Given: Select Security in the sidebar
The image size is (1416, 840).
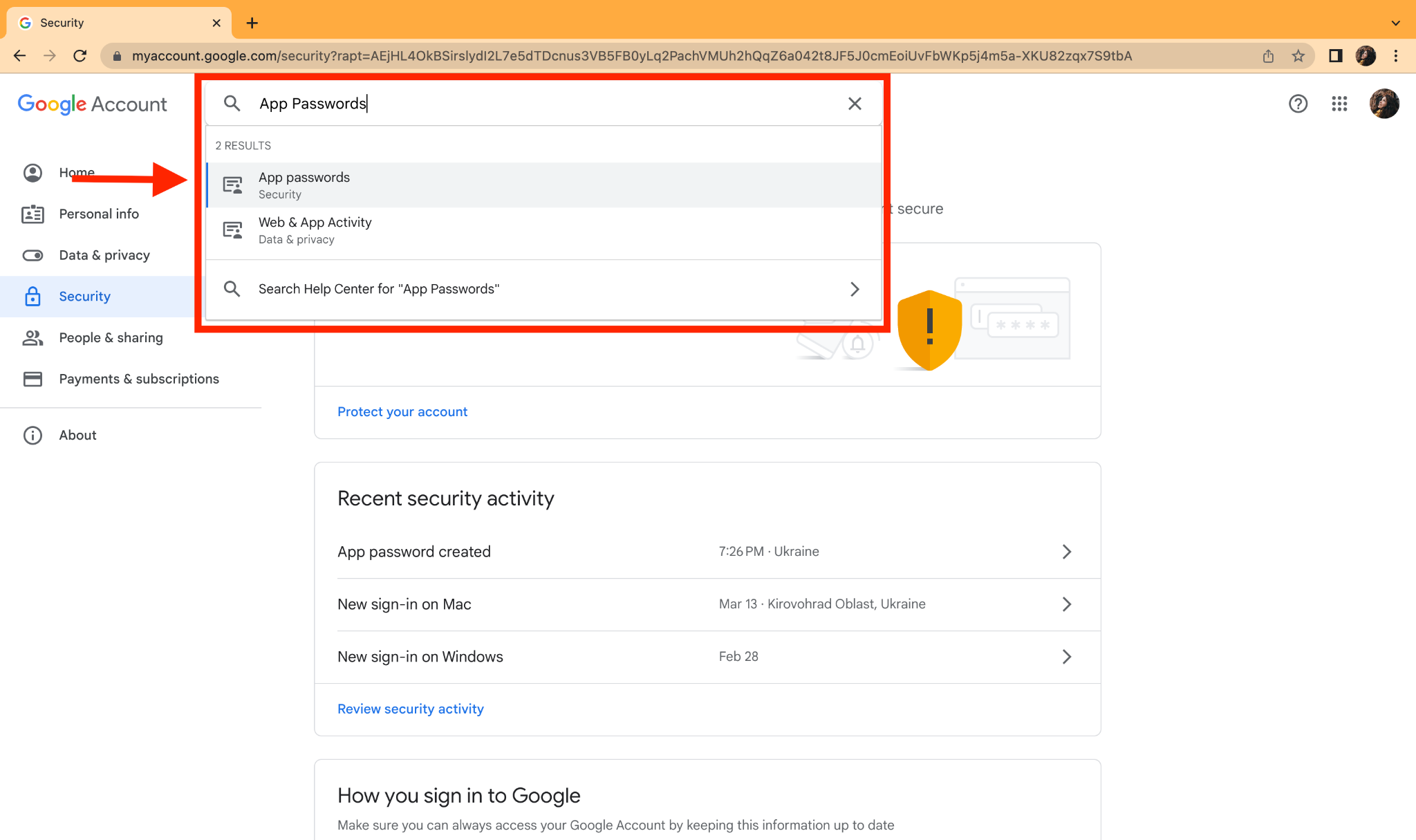Looking at the screenshot, I should point(97,297).
